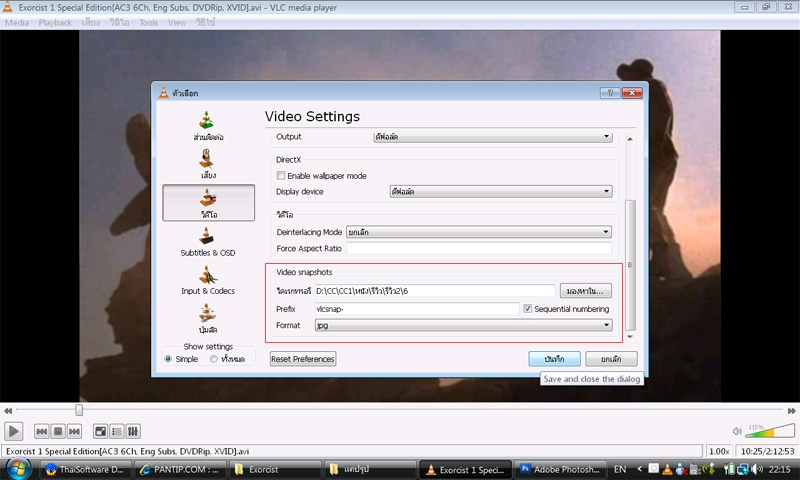Open Input & Codecs settings
This screenshot has width=800, height=480.
[208, 281]
